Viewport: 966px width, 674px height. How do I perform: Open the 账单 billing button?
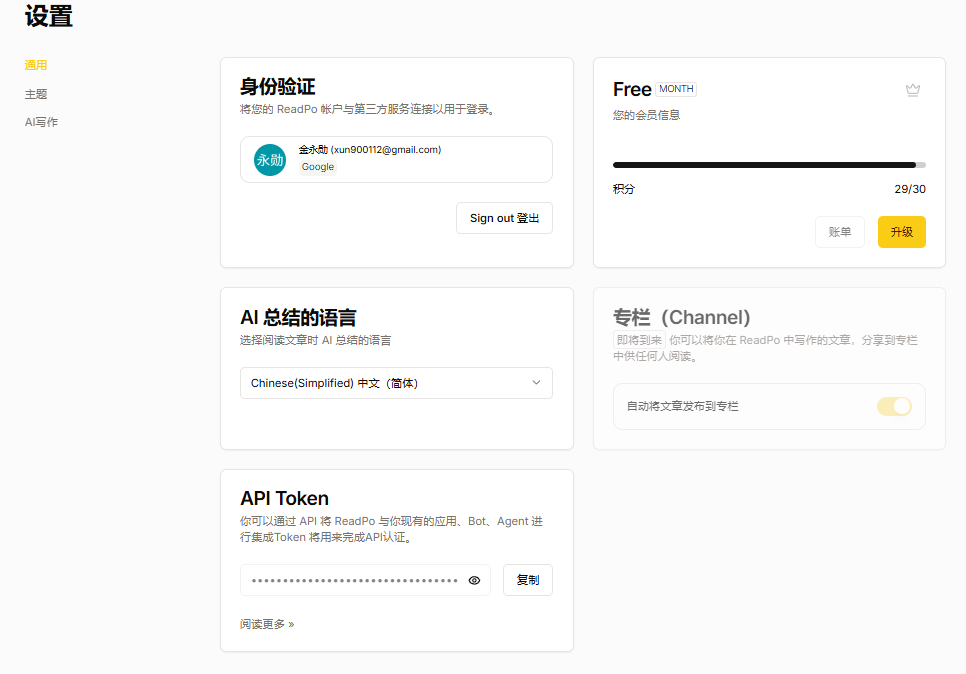click(x=840, y=232)
